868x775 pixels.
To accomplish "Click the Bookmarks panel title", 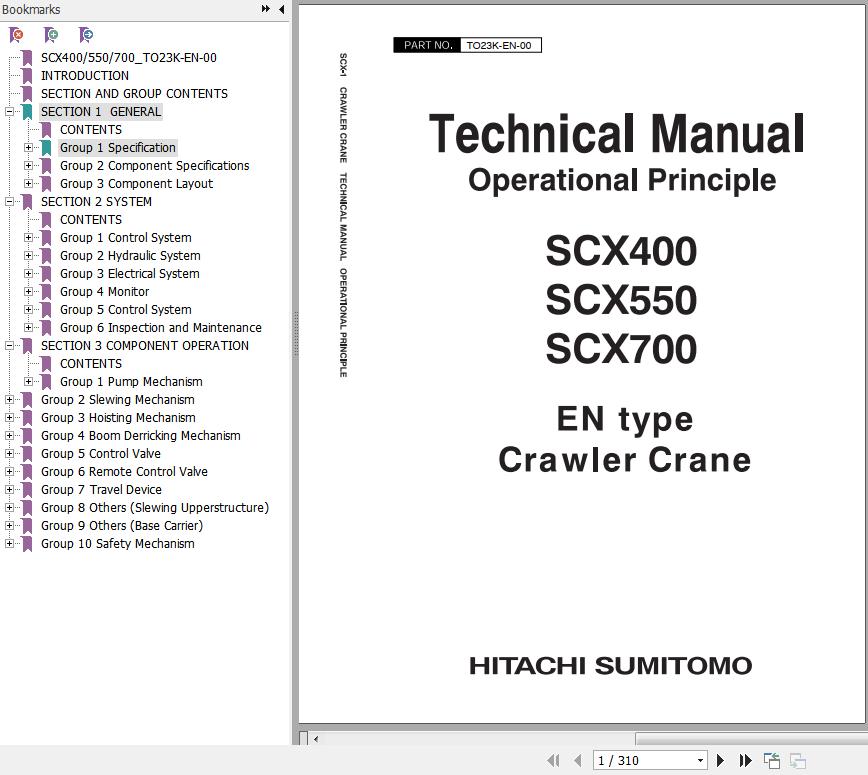I will coord(31,9).
